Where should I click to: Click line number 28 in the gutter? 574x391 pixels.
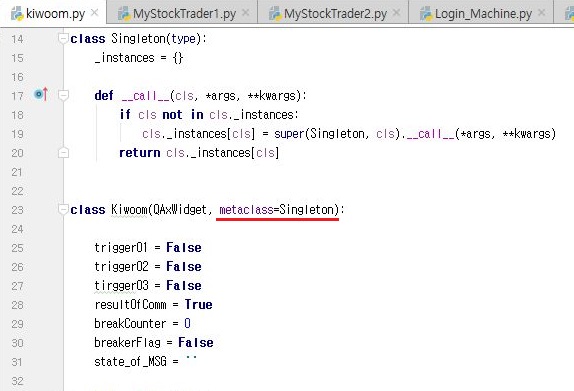(17, 305)
